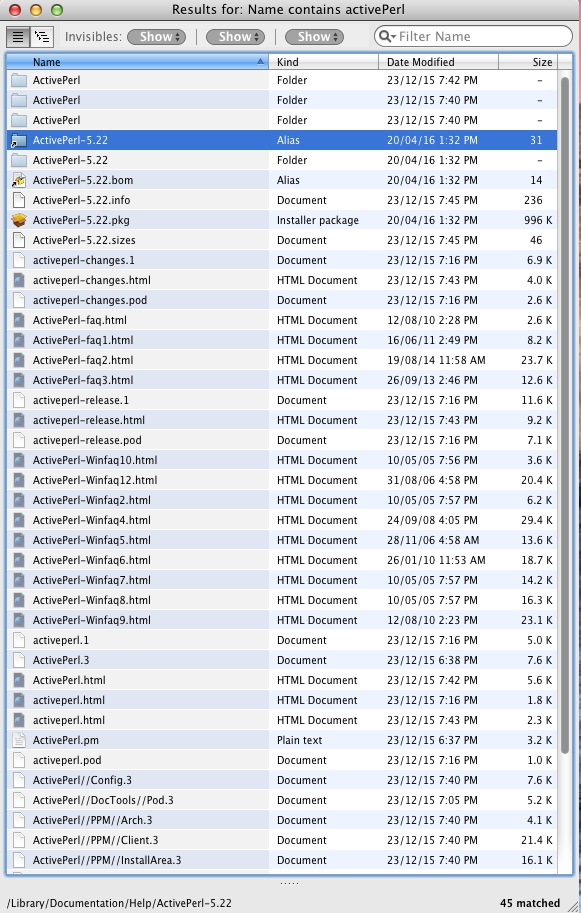
Task: Click the 26/01/10 11:53 AM date cell
Action: [x=436, y=560]
